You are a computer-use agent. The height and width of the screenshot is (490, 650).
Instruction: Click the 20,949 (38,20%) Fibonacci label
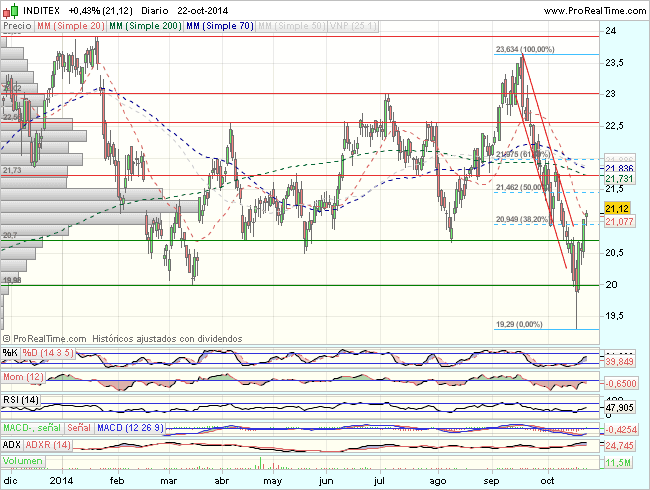tap(523, 219)
